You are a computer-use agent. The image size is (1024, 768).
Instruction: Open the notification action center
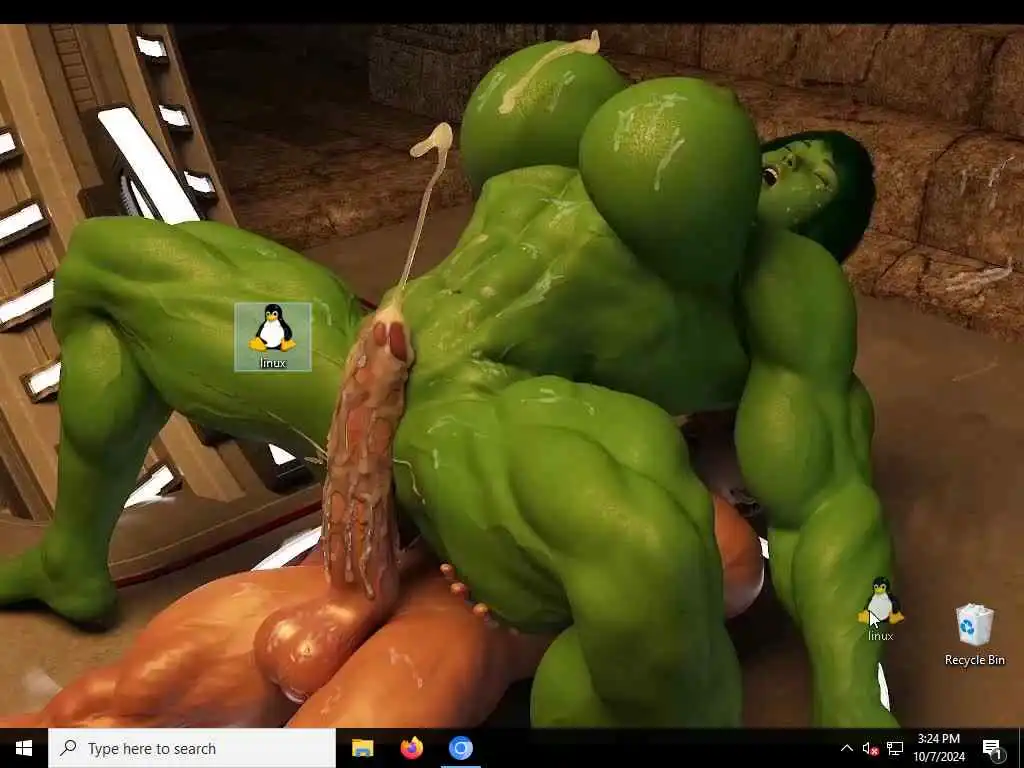pos(993,748)
